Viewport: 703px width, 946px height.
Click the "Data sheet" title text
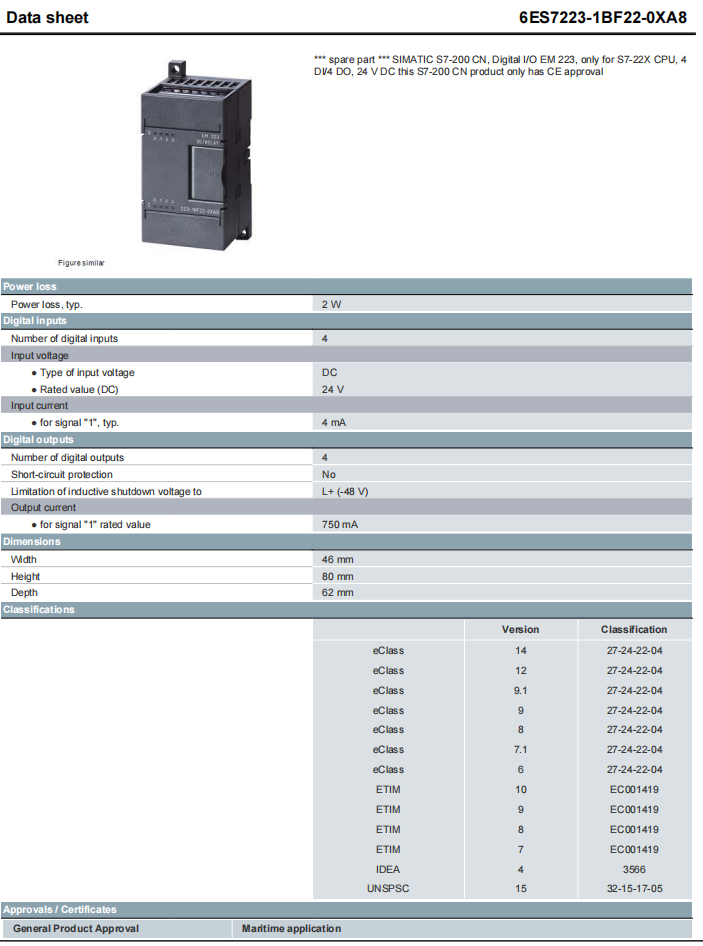[x=47, y=17]
